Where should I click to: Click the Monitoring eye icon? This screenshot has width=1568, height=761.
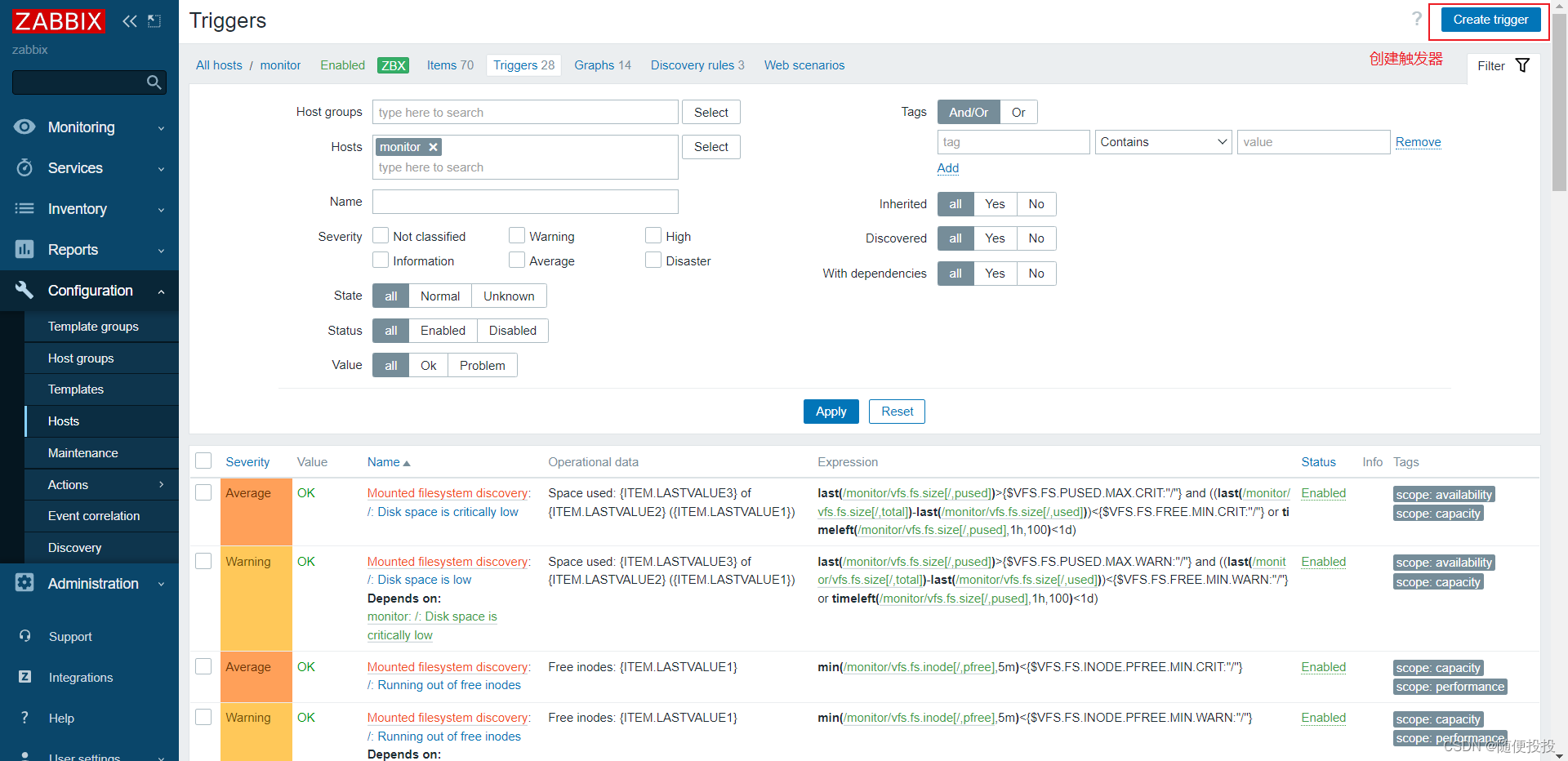click(x=24, y=127)
